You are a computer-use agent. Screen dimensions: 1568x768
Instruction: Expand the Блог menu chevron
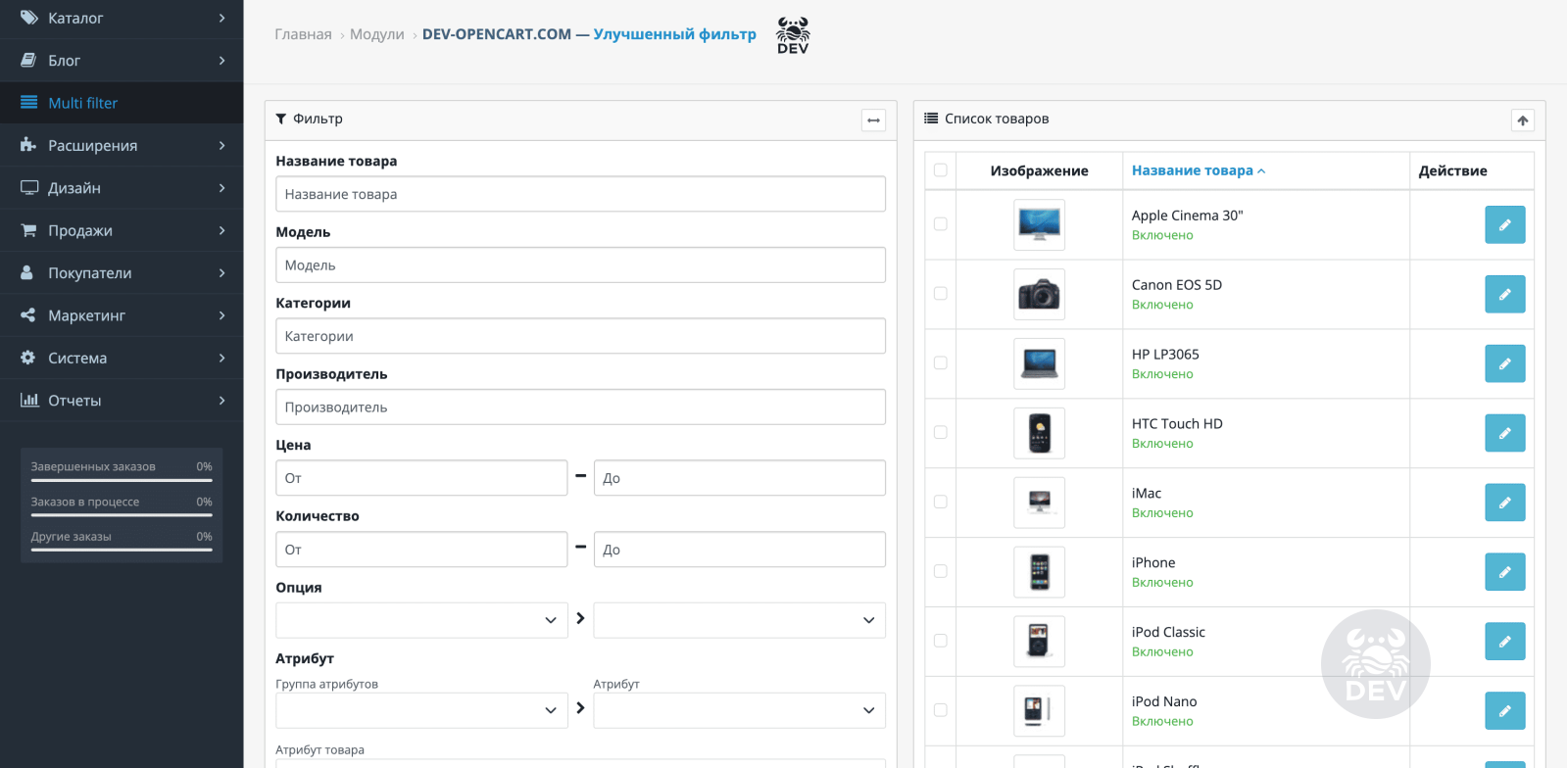[222, 60]
